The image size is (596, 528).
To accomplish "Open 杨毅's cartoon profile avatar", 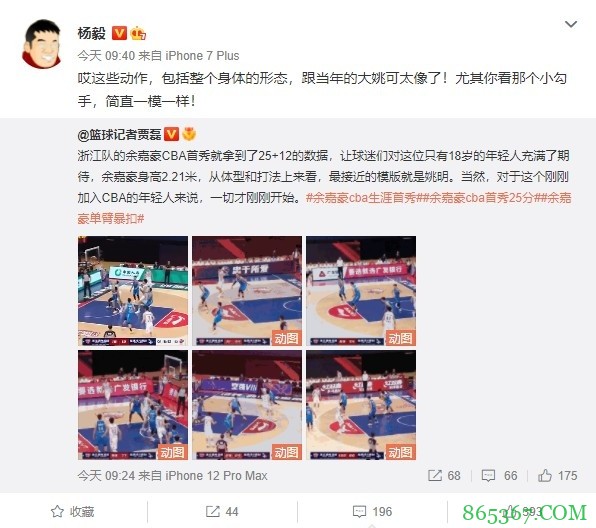I will (42, 44).
